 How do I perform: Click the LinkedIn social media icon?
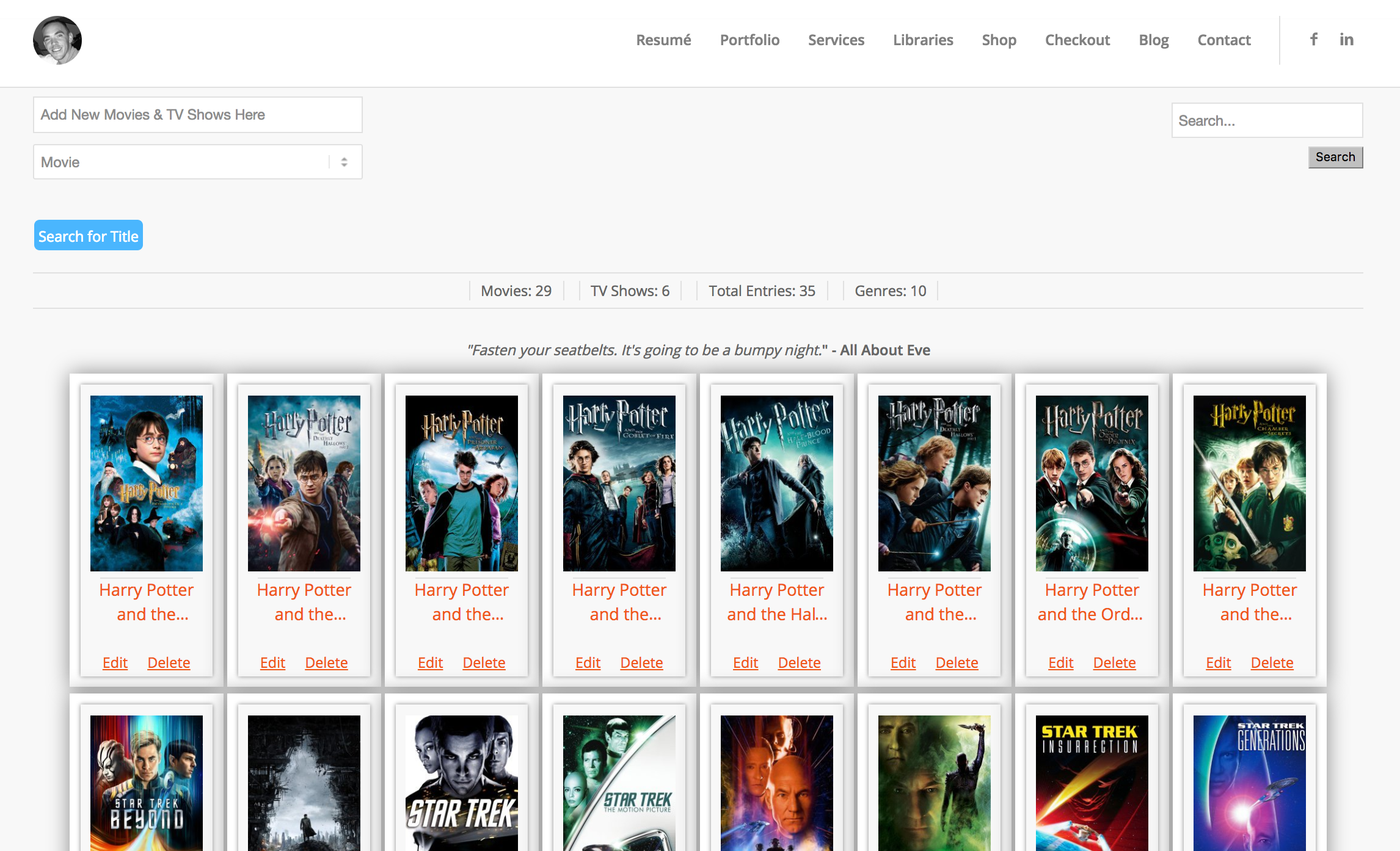click(x=1346, y=40)
